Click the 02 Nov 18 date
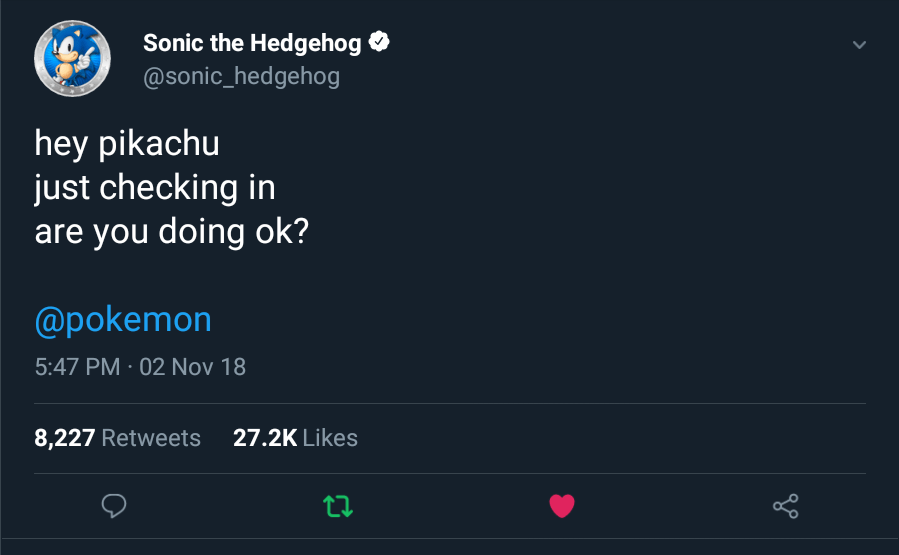 193,367
